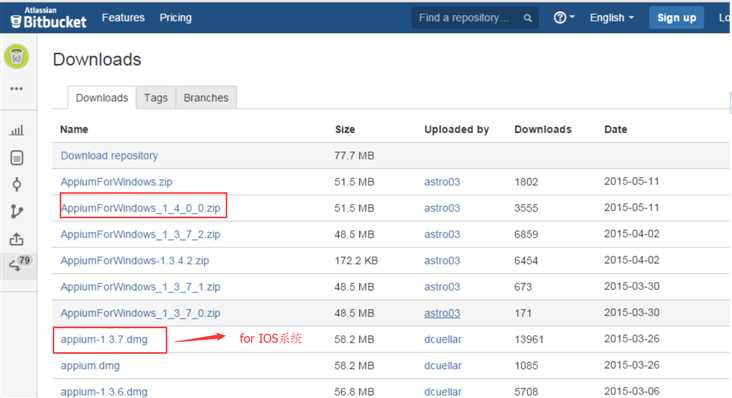Open the Commits sidebar icon
732x398 pixels.
16,184
